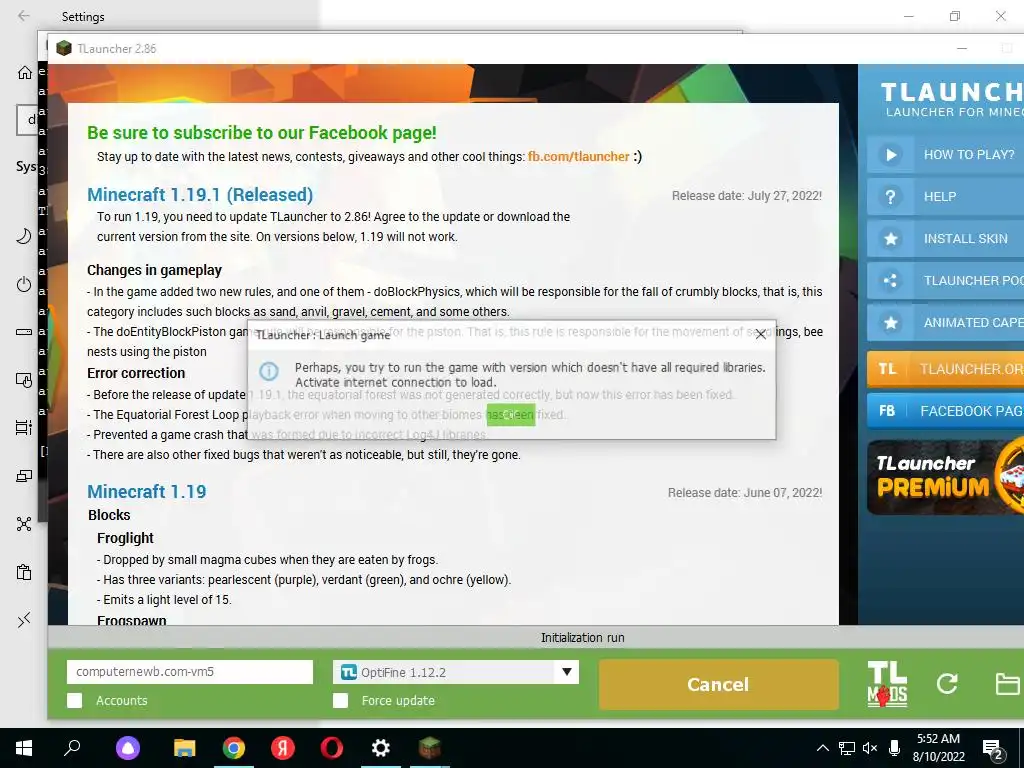This screenshot has height=768, width=1024.
Task: Close the Launch game dialog with X
Action: click(760, 335)
